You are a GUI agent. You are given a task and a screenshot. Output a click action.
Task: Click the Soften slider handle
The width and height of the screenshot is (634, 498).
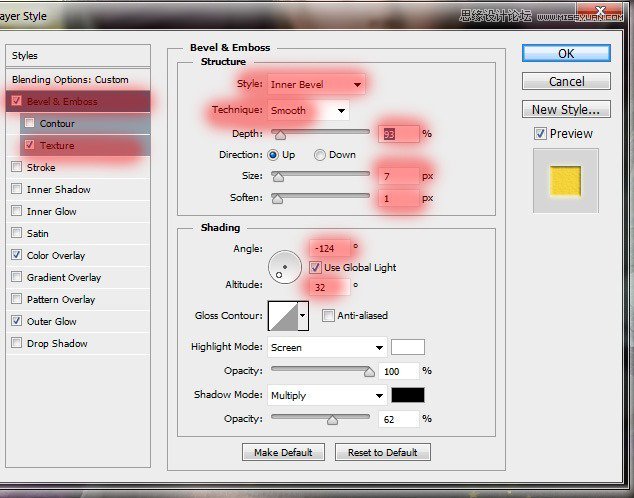coord(277,199)
